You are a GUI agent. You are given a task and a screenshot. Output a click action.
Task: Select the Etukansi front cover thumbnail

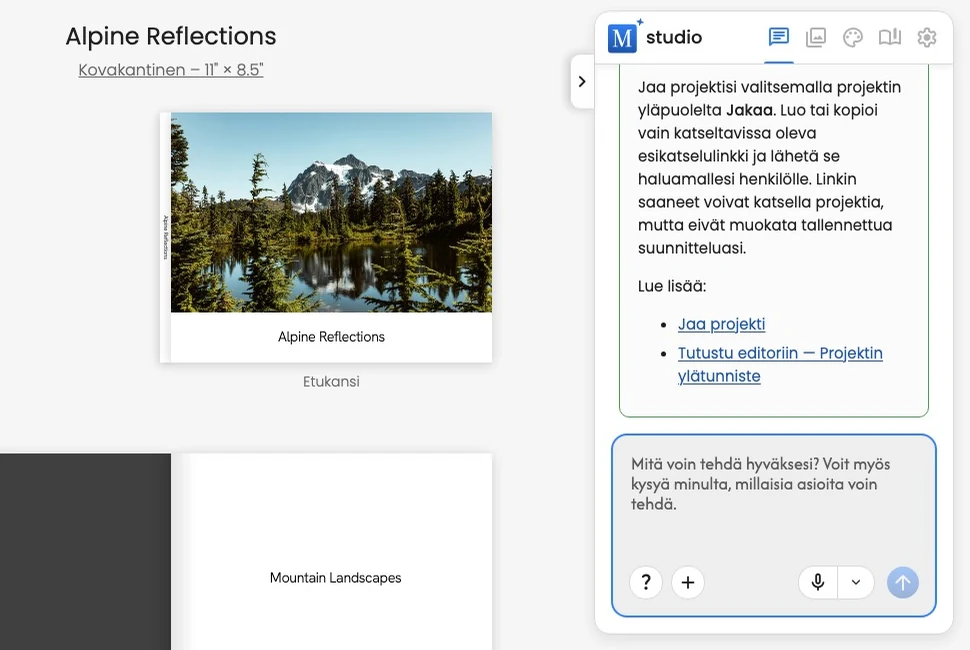[x=326, y=237]
